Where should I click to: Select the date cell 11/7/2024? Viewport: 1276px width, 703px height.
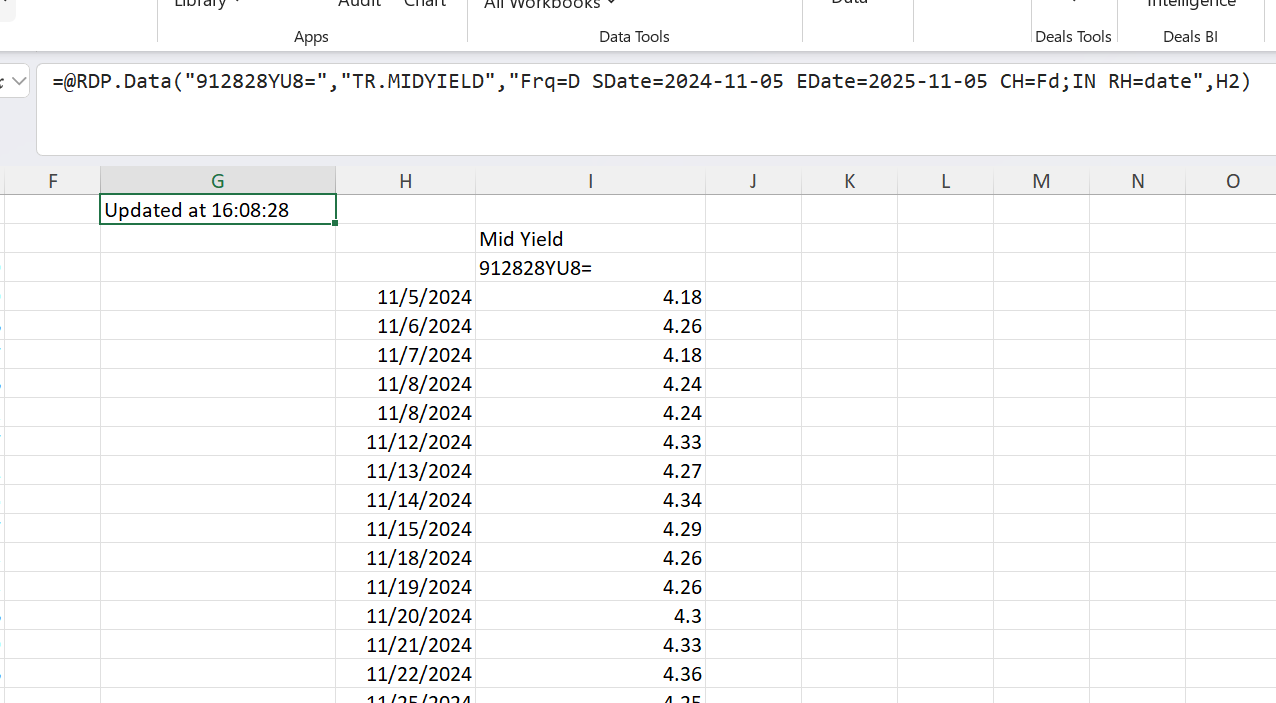405,355
